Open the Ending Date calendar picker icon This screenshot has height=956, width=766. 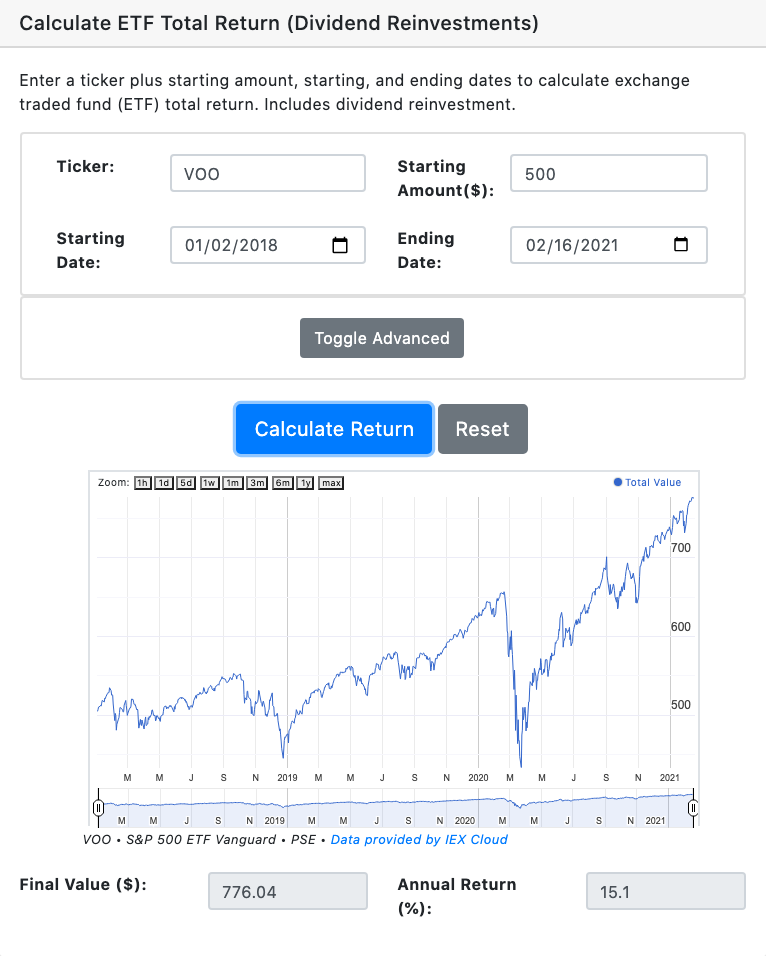(x=681, y=244)
